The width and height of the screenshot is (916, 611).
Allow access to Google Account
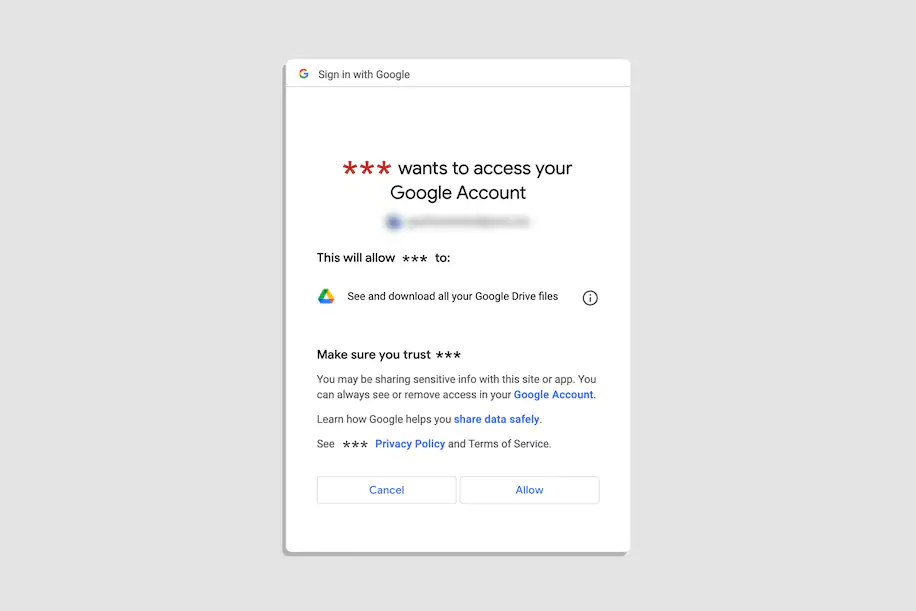529,490
